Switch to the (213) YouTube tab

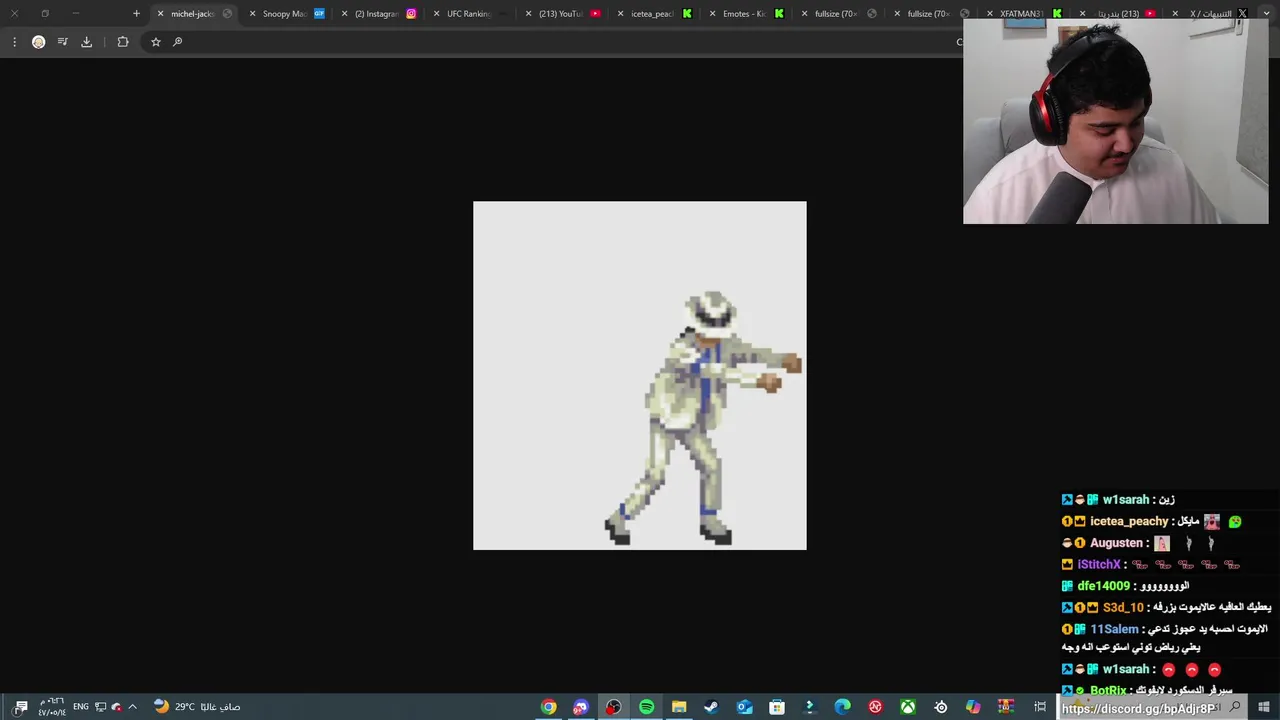click(560, 14)
